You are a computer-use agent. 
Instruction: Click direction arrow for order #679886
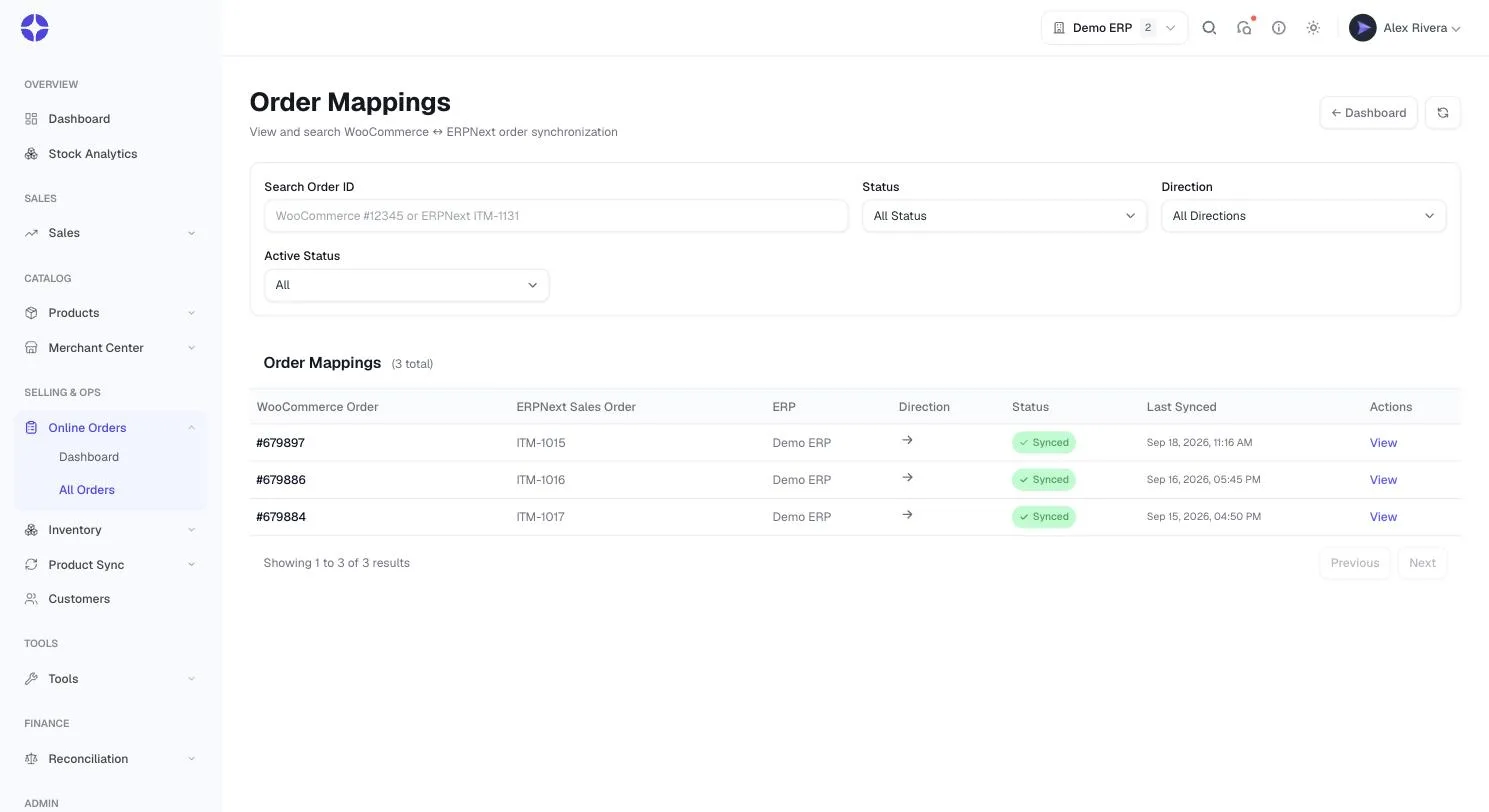click(907, 477)
